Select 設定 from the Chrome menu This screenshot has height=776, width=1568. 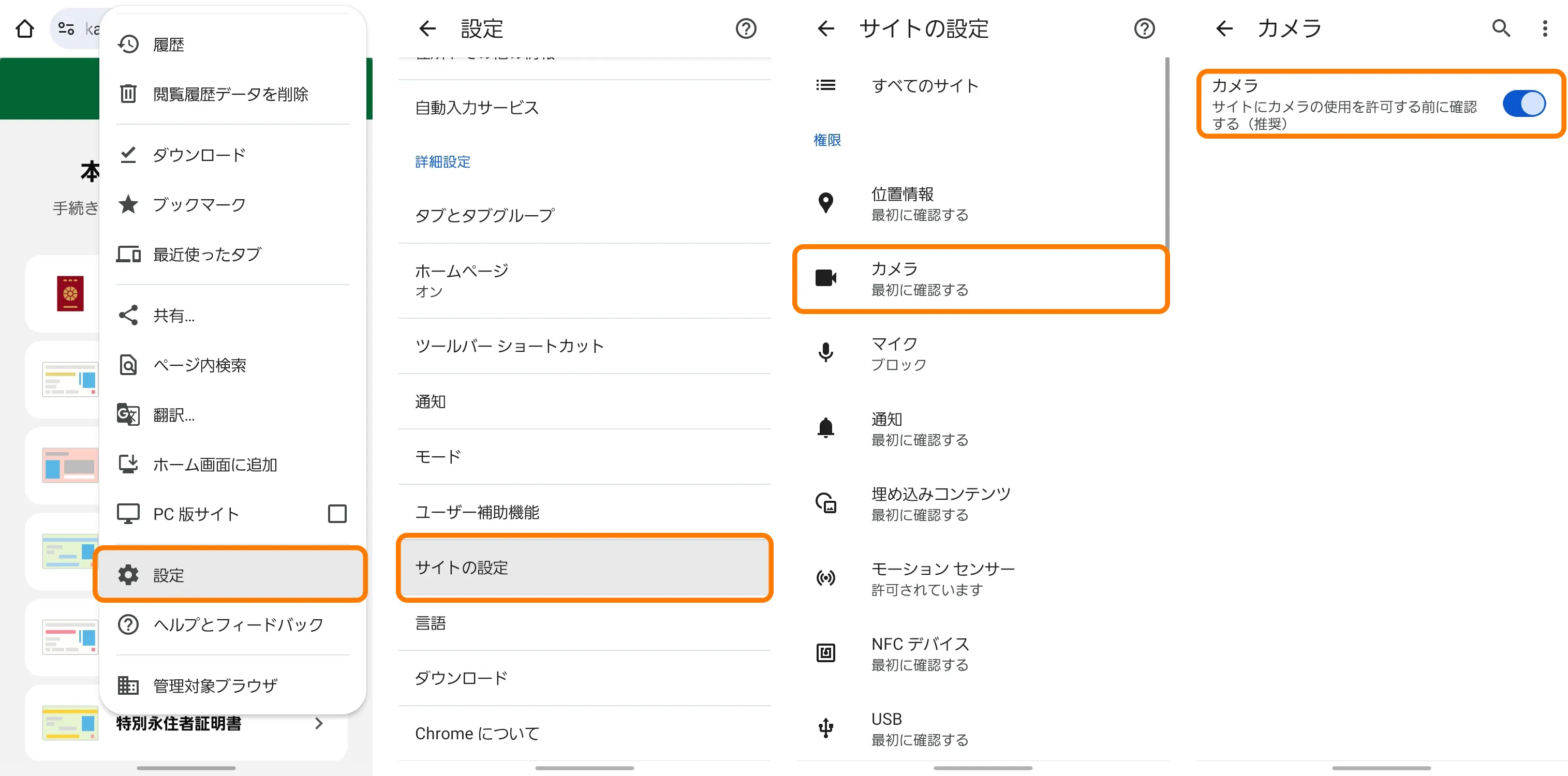point(169,575)
